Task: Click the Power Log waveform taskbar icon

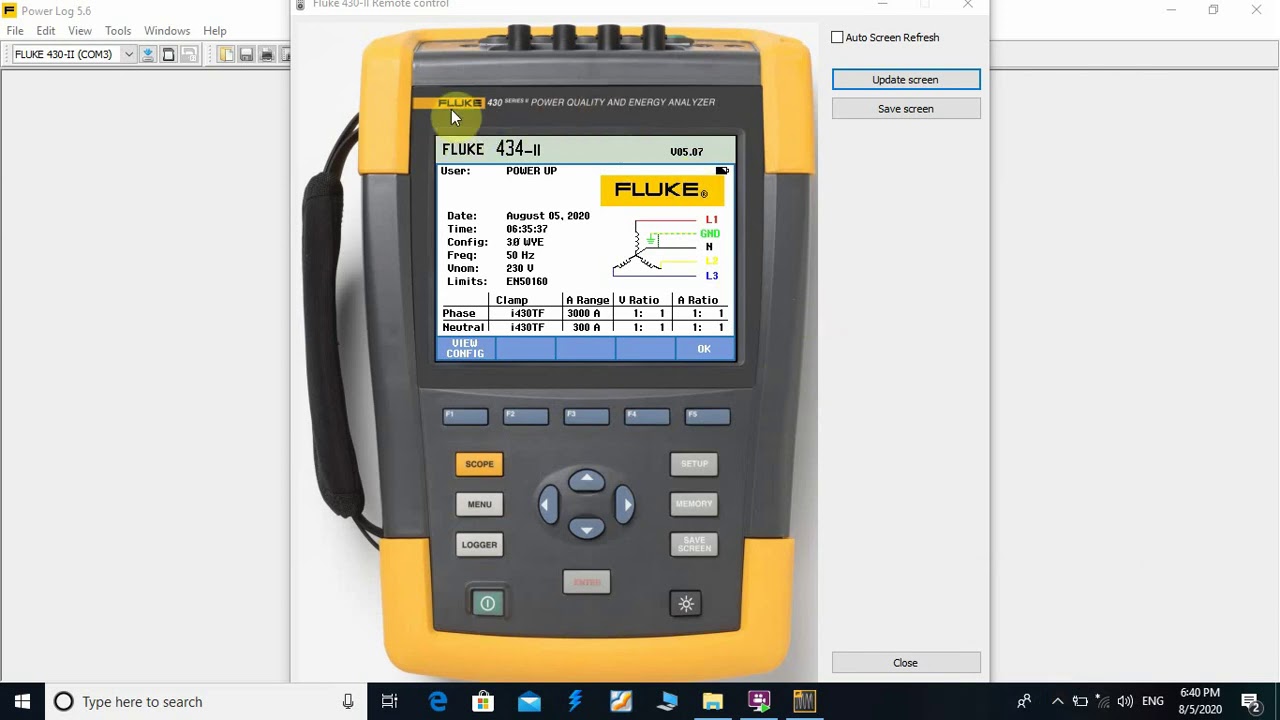Action: tap(804, 702)
